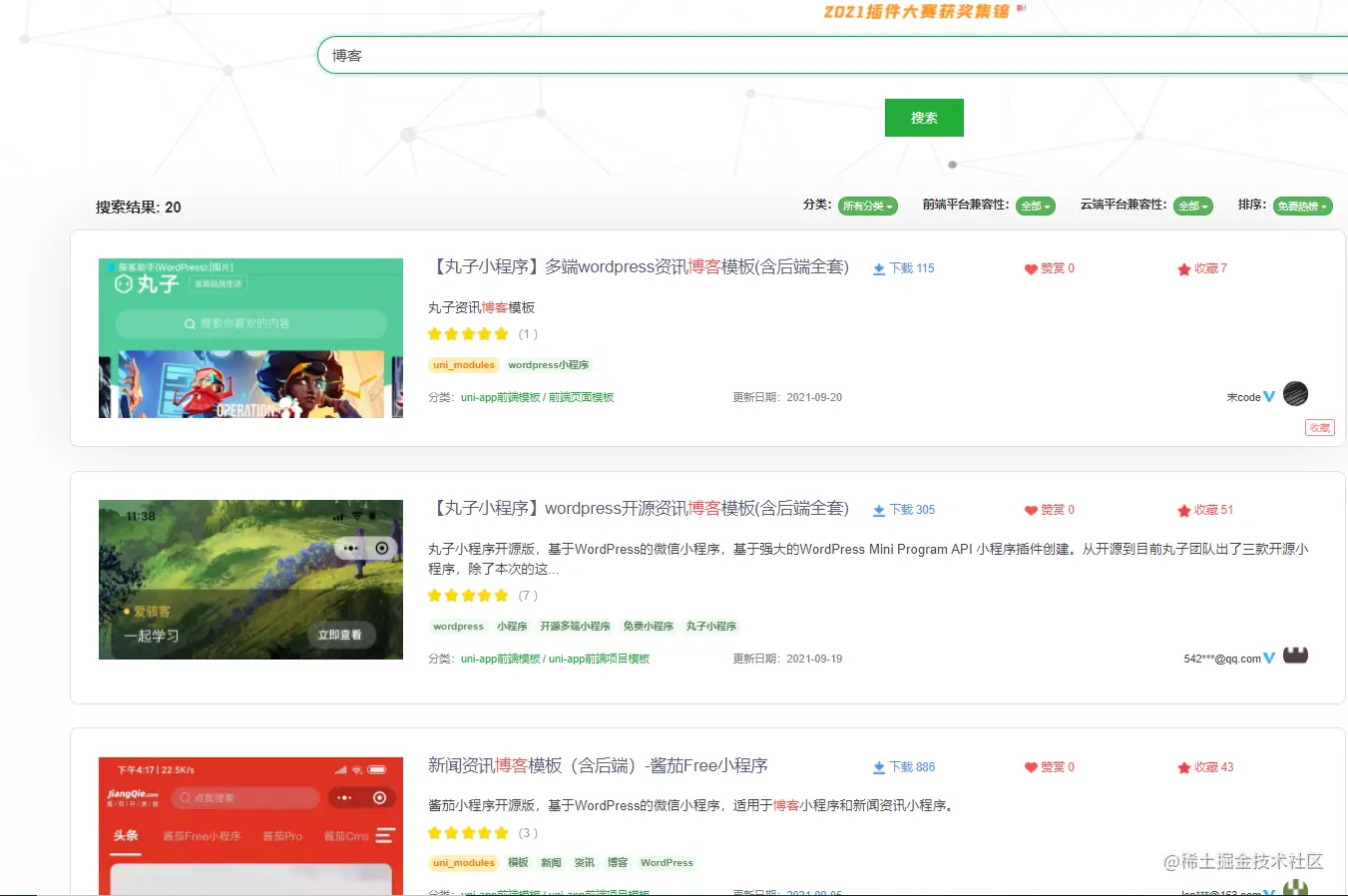Click the author name 末code
Viewport: 1348px width, 896px height.
click(1243, 397)
